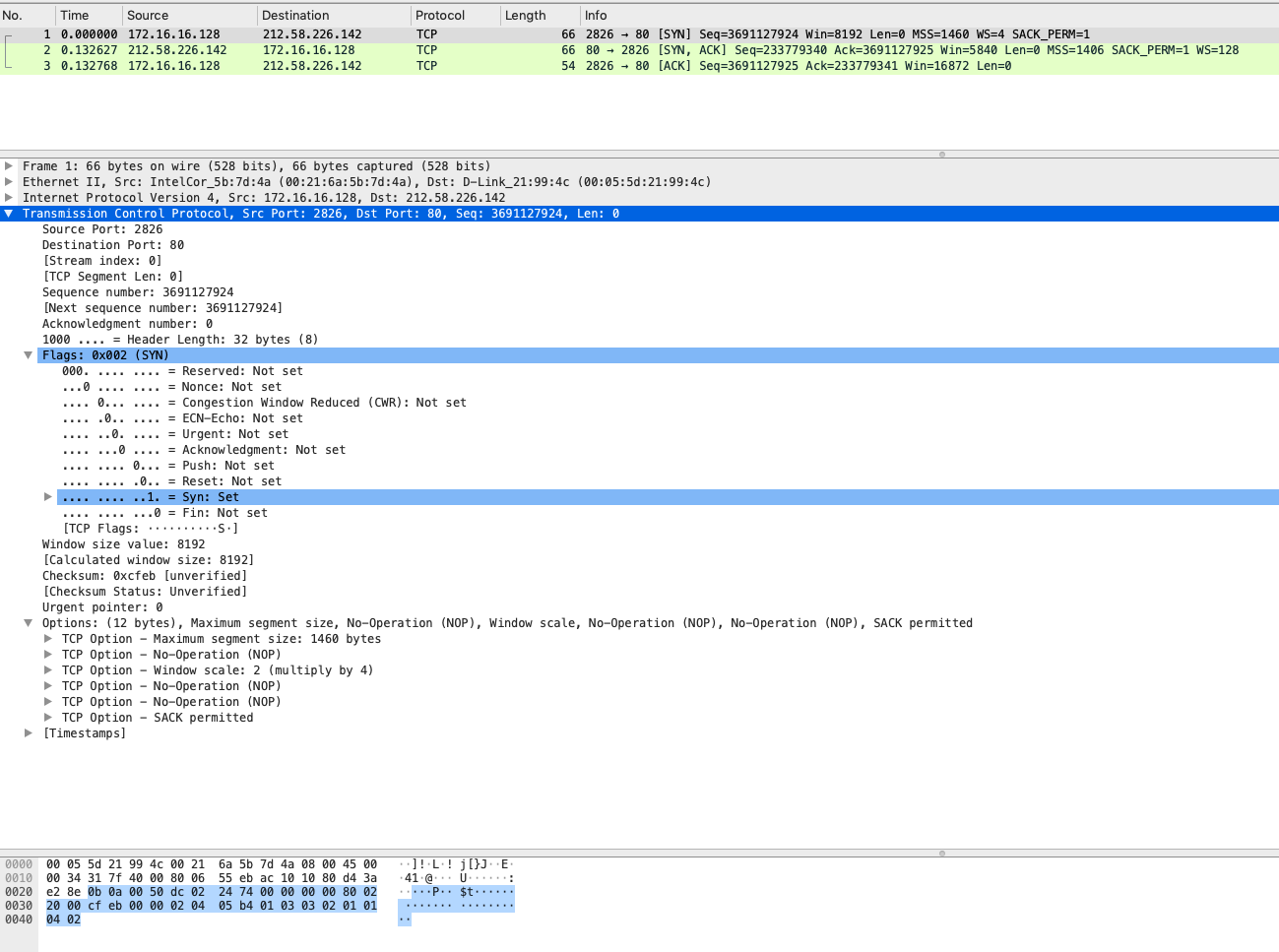
Task: Select Window size value: 8192 field
Action: pos(124,544)
